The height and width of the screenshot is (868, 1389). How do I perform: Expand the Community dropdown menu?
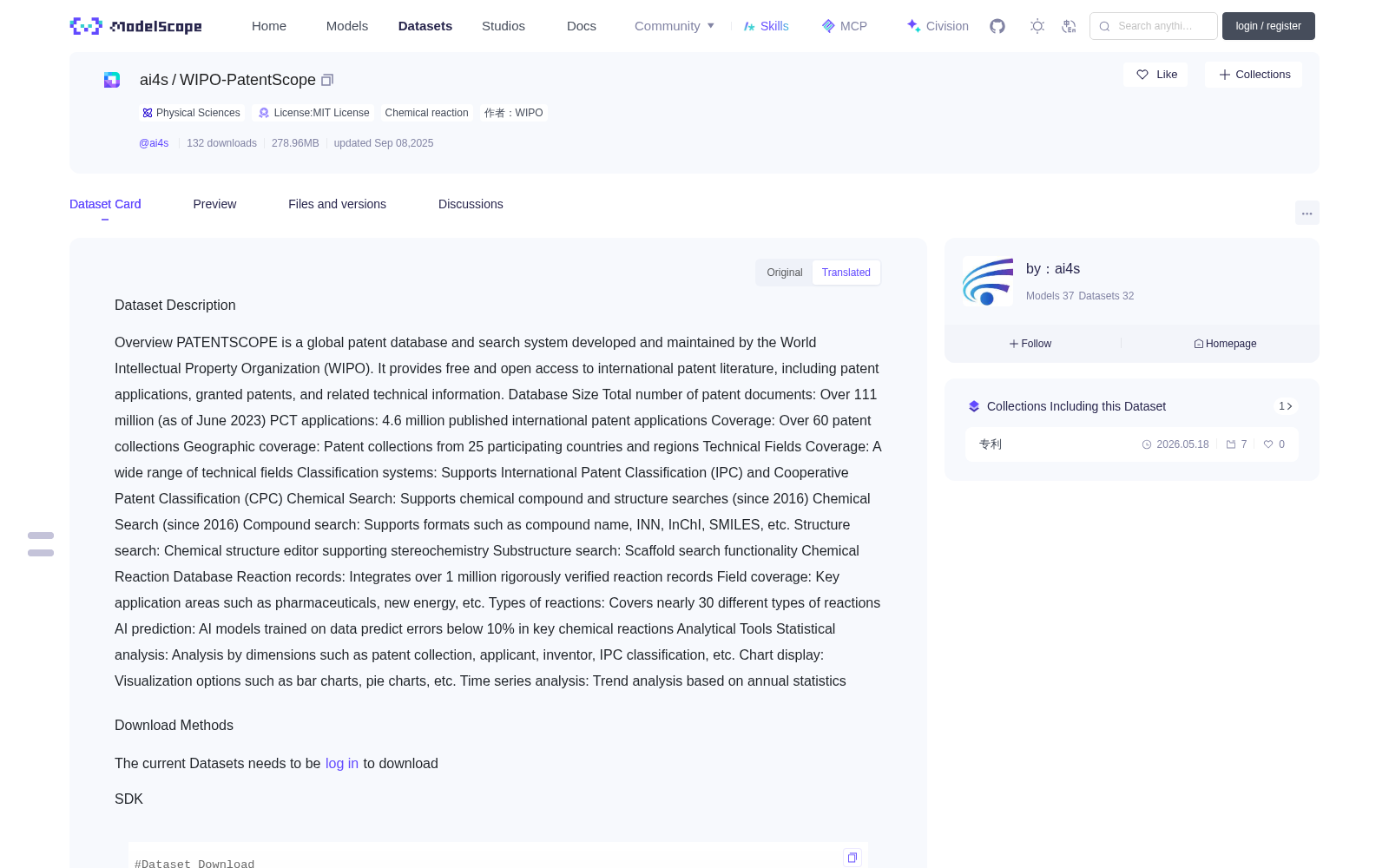675,26
